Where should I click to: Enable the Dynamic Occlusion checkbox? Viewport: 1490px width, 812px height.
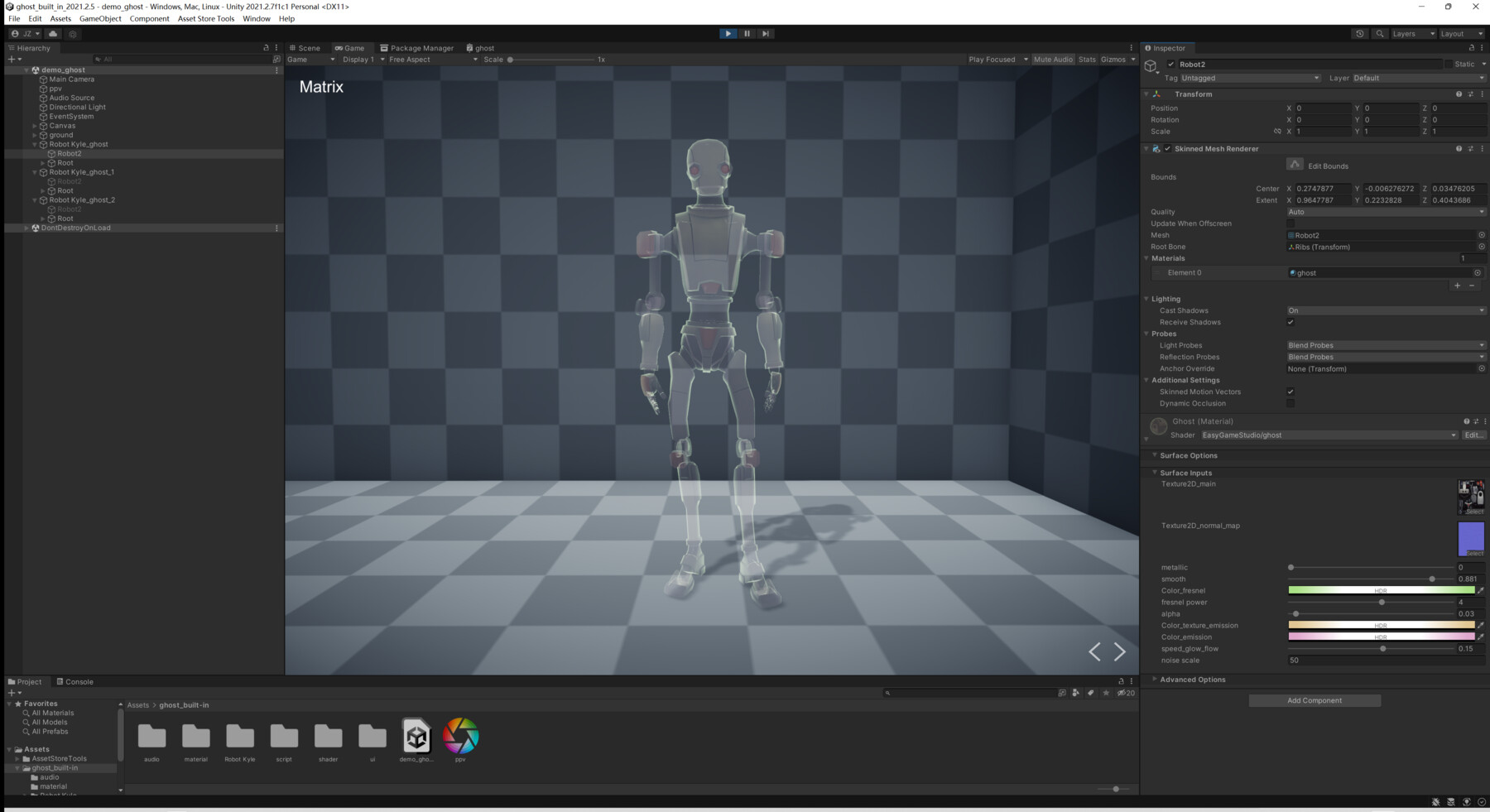(1291, 404)
